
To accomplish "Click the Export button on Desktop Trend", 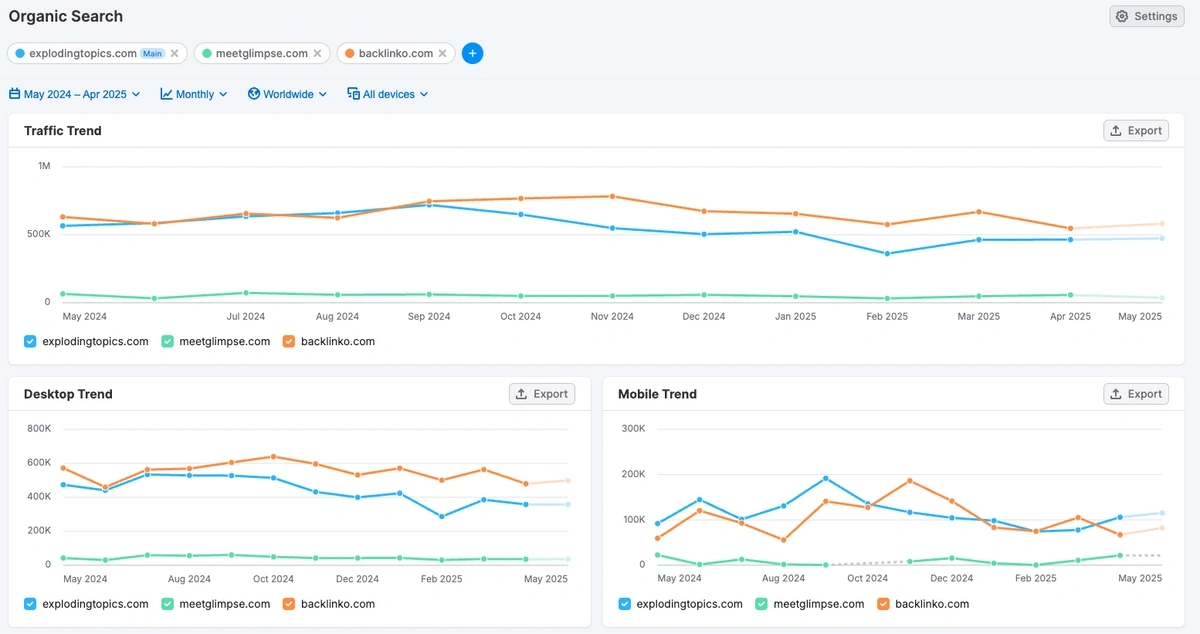I will (542, 394).
